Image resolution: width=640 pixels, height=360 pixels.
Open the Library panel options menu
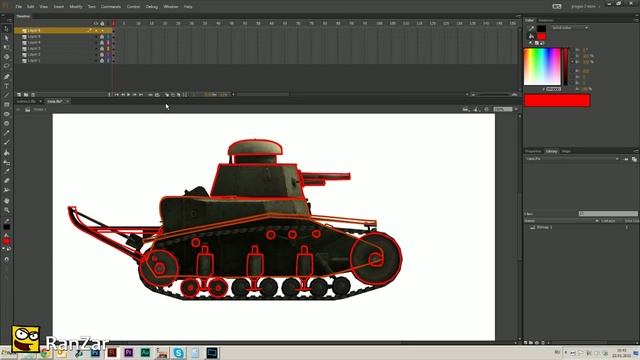tap(636, 151)
